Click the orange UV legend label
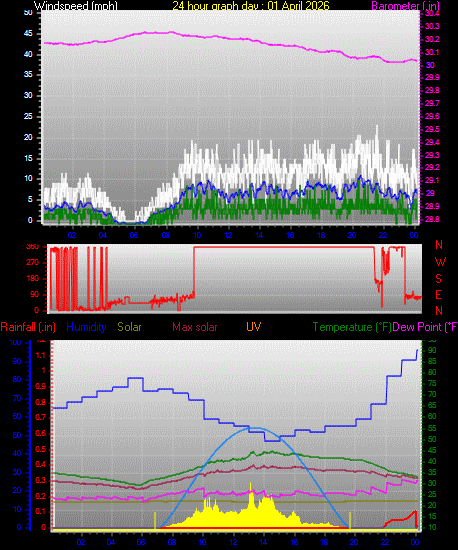 (254, 327)
